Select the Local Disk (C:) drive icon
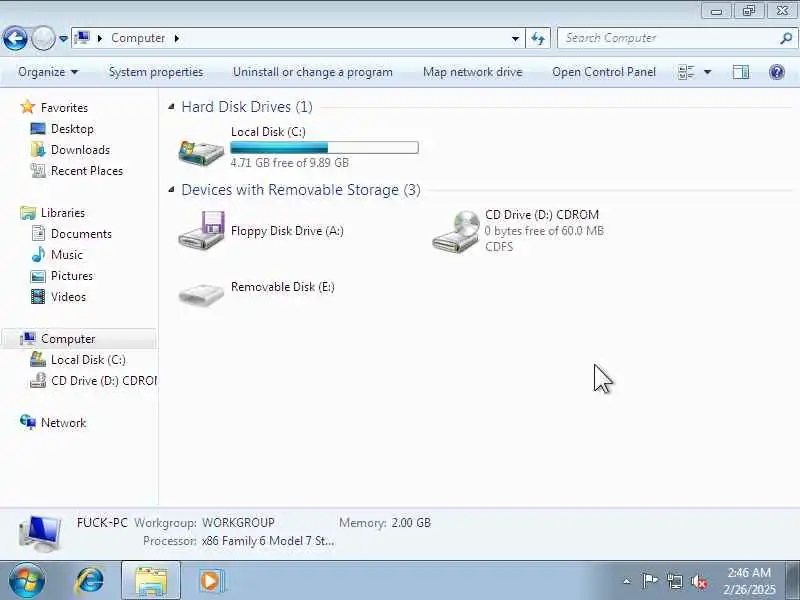Screen dimensions: 800x600 click(x=201, y=152)
